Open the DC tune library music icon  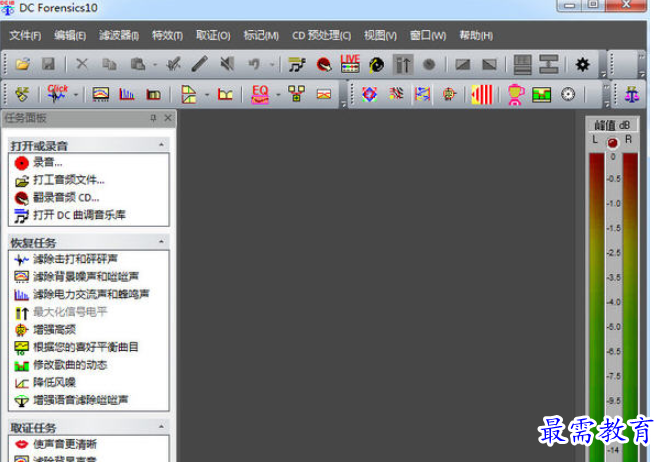297,65
